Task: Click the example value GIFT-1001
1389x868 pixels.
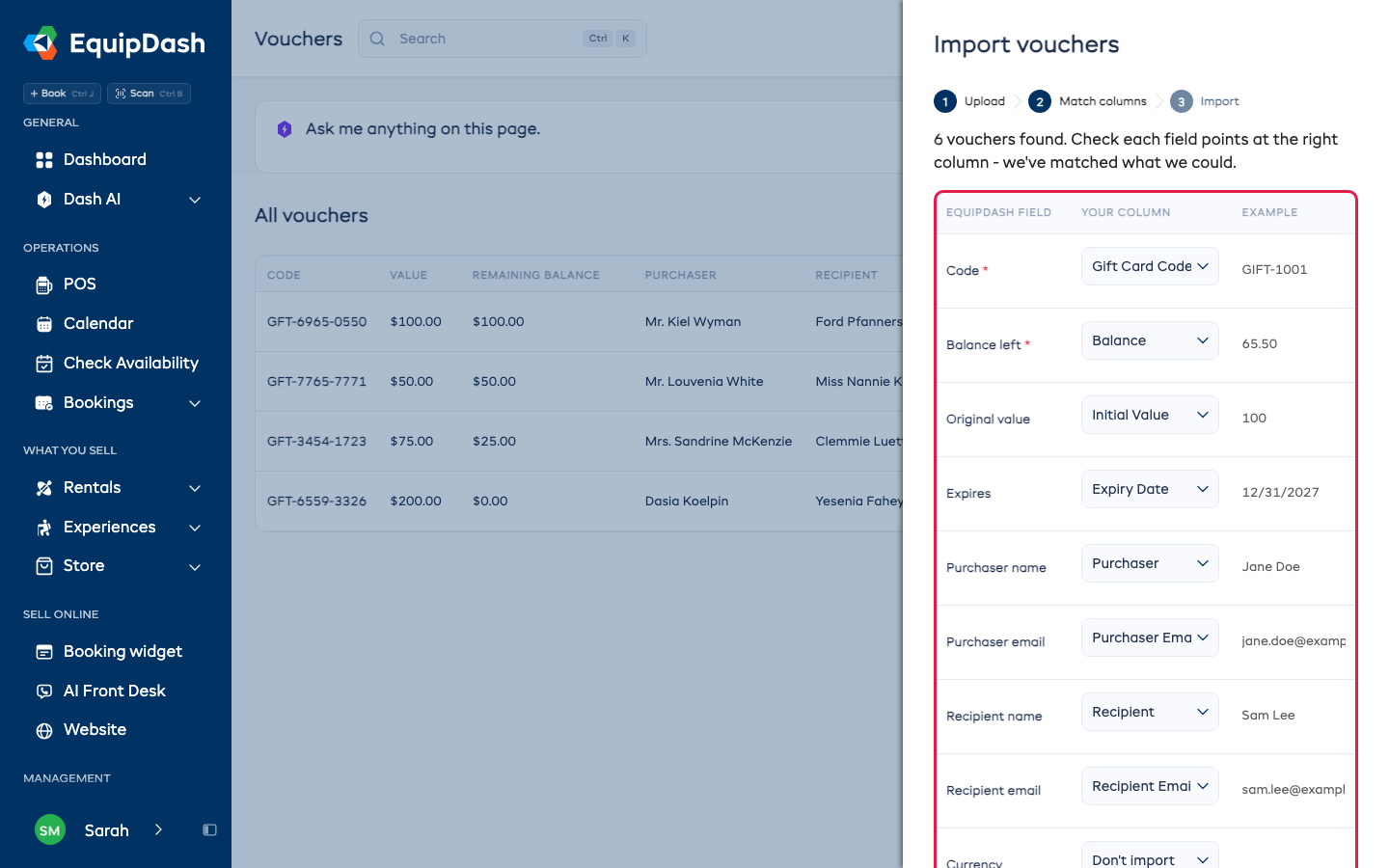Action: pos(1275,270)
